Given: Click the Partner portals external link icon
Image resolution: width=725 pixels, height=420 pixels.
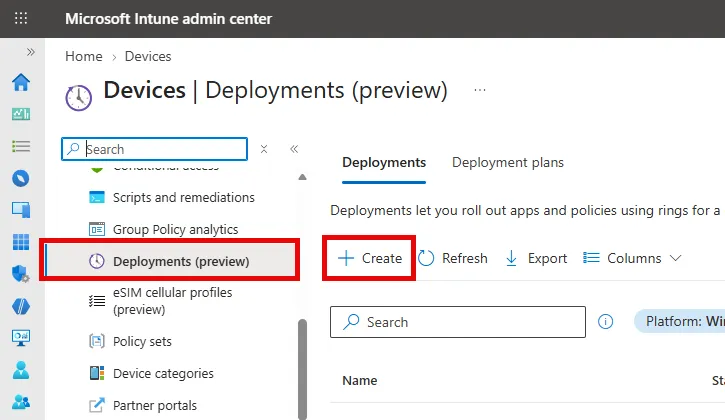Looking at the screenshot, I should [x=97, y=406].
